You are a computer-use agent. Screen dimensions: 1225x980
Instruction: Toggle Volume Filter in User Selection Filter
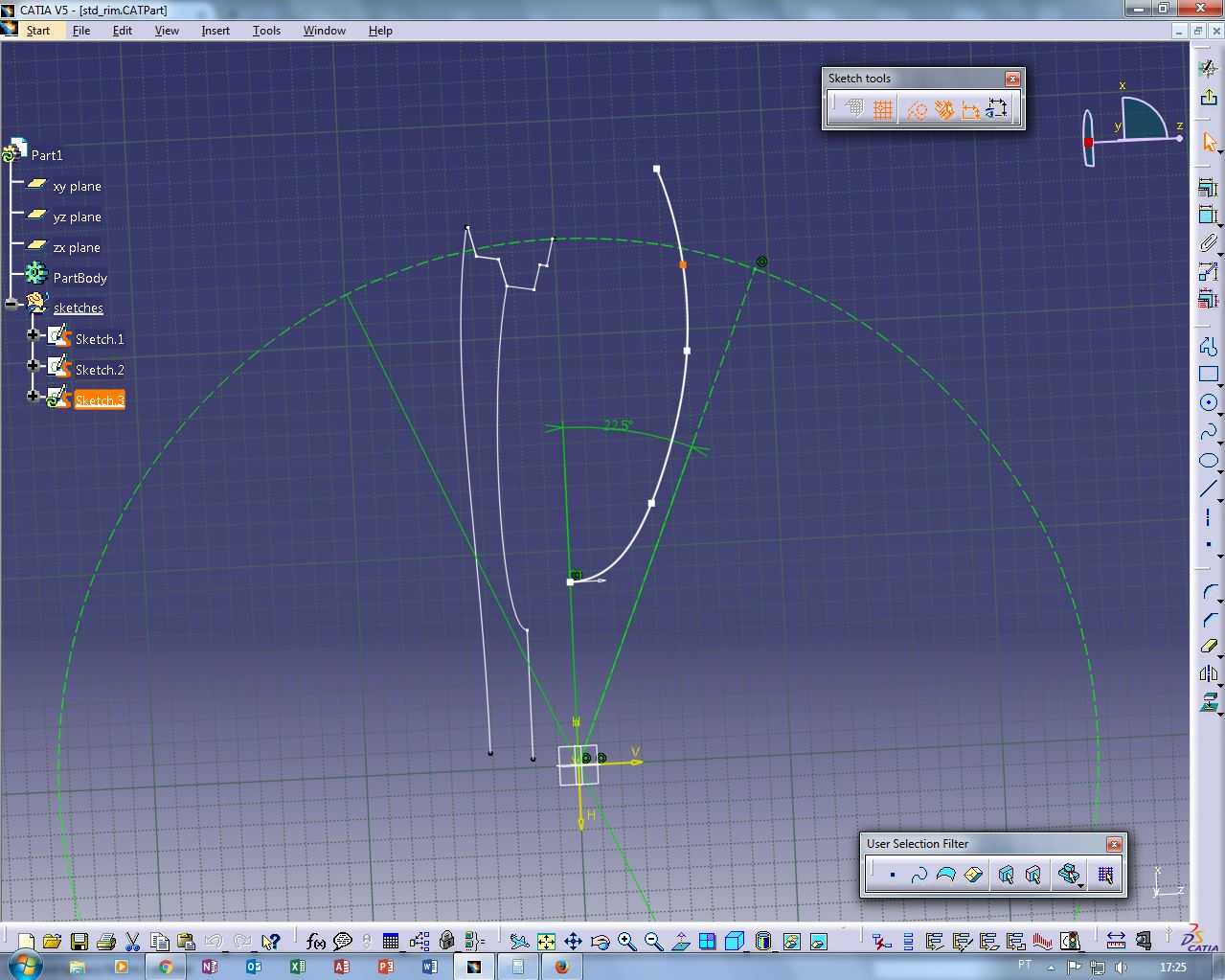[973, 875]
